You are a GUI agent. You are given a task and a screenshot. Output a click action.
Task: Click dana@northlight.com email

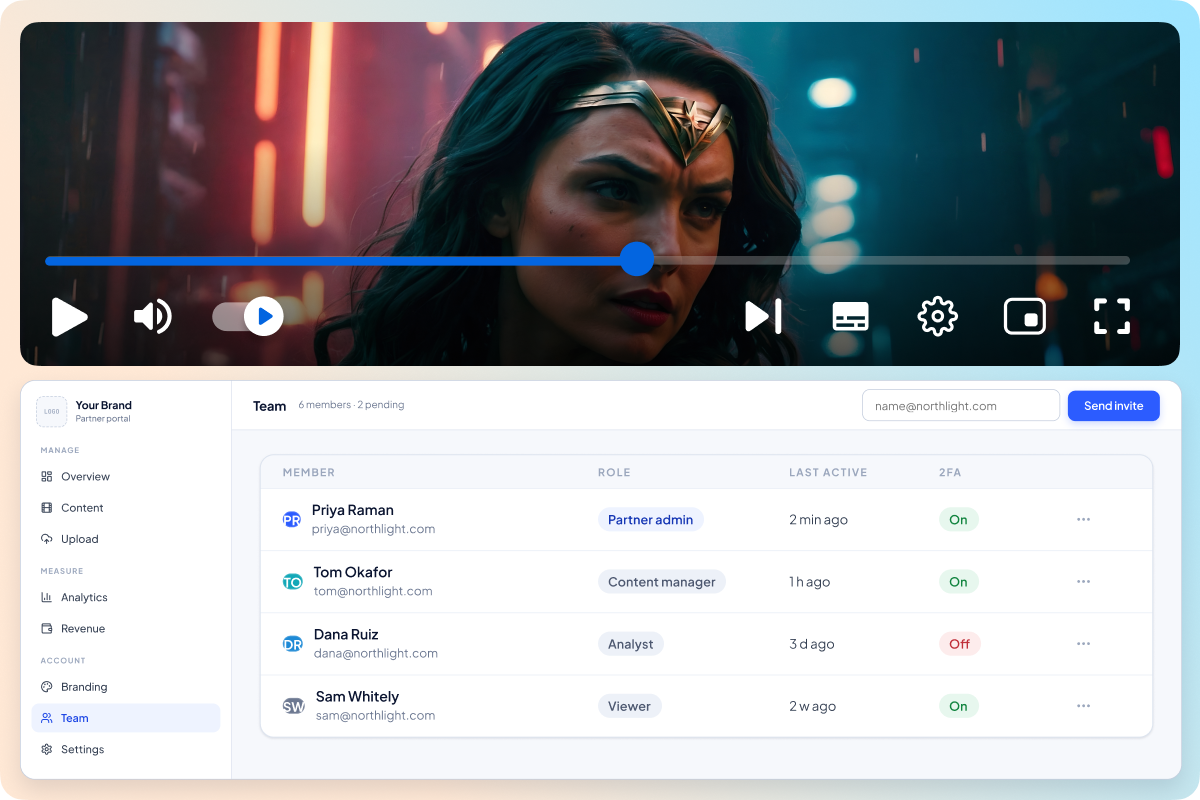click(x=376, y=653)
